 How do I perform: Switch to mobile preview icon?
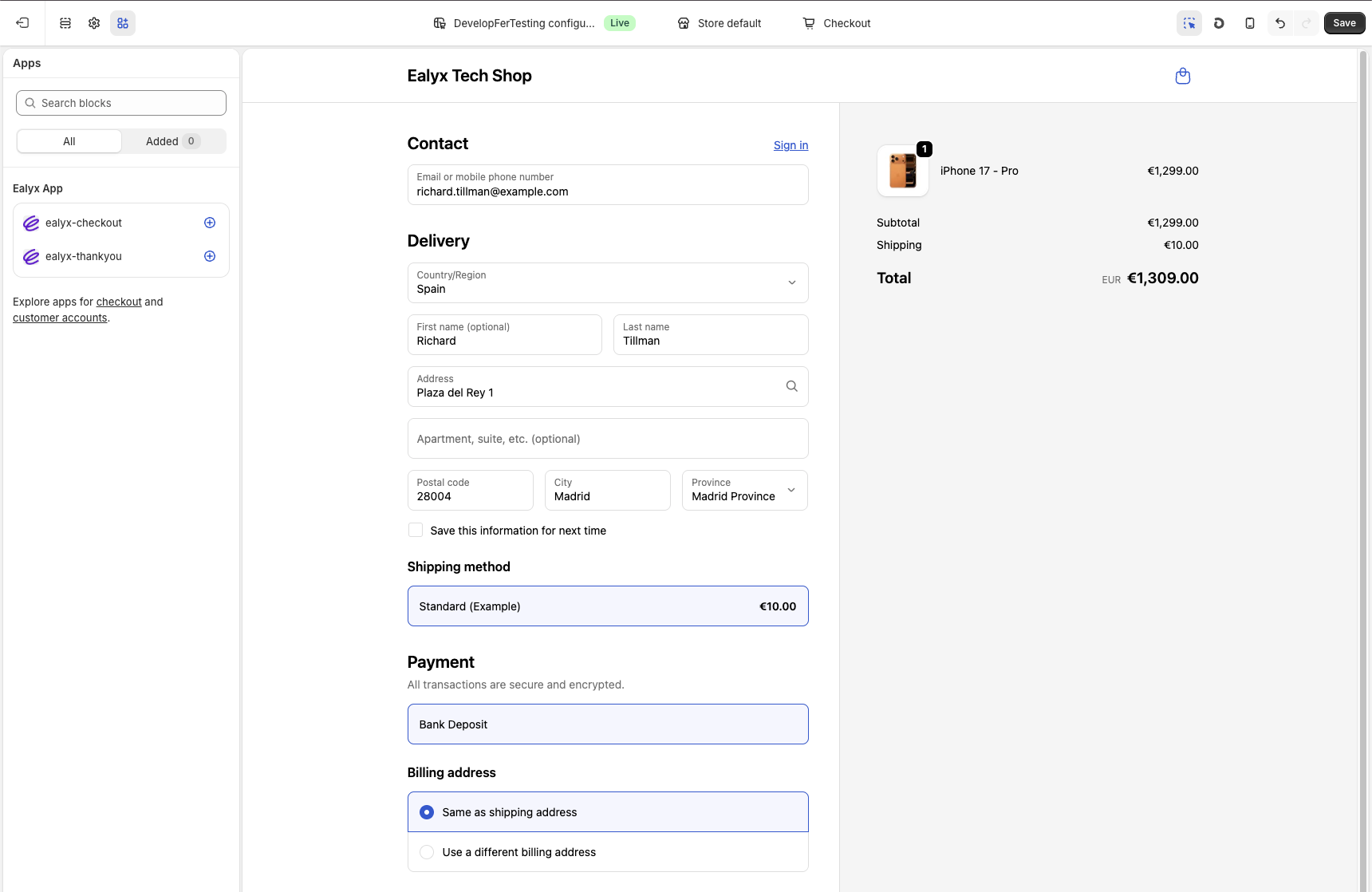pyautogui.click(x=1249, y=23)
